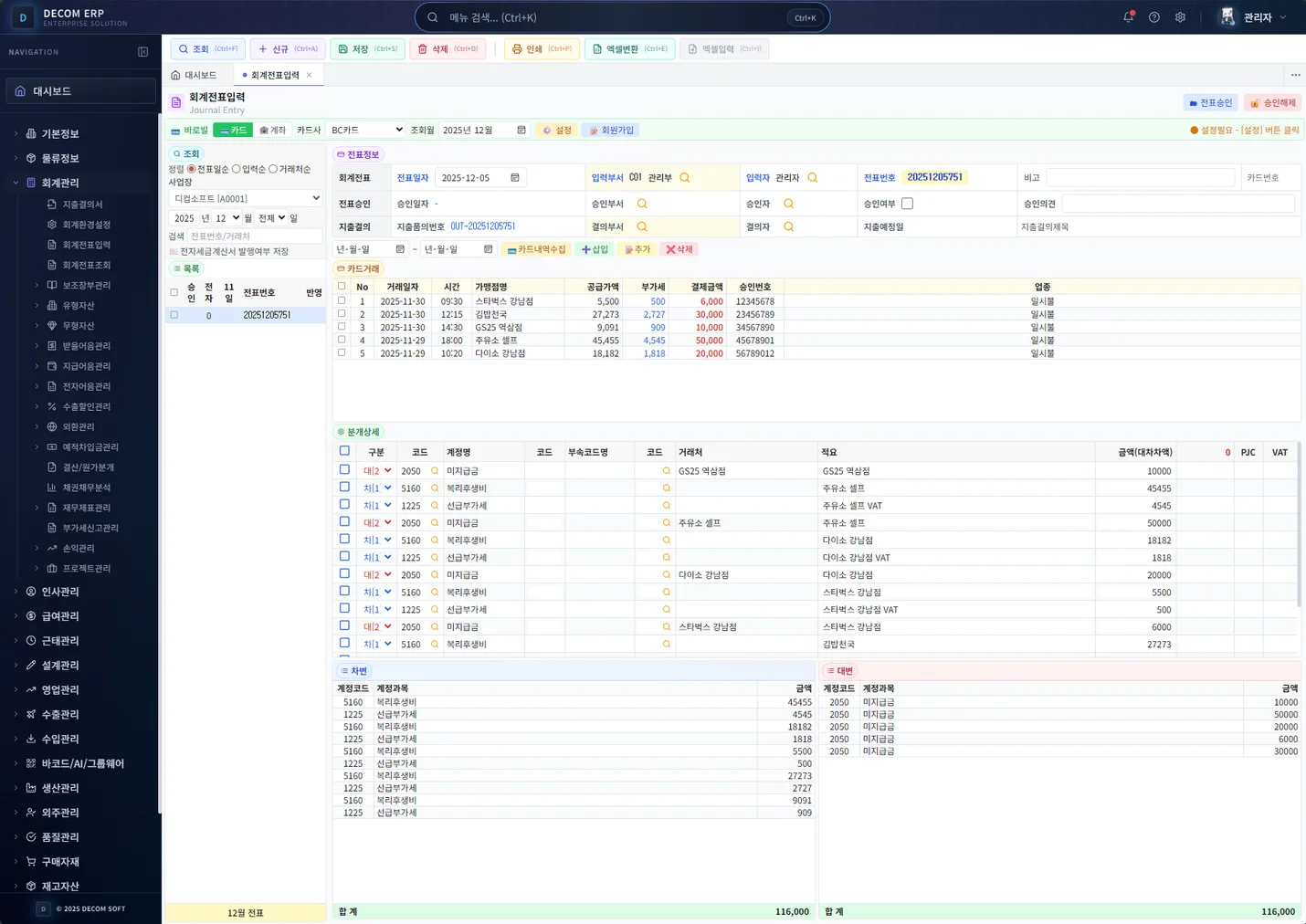Open settings gear icon in header
The height and width of the screenshot is (924, 1306).
coord(1180,17)
